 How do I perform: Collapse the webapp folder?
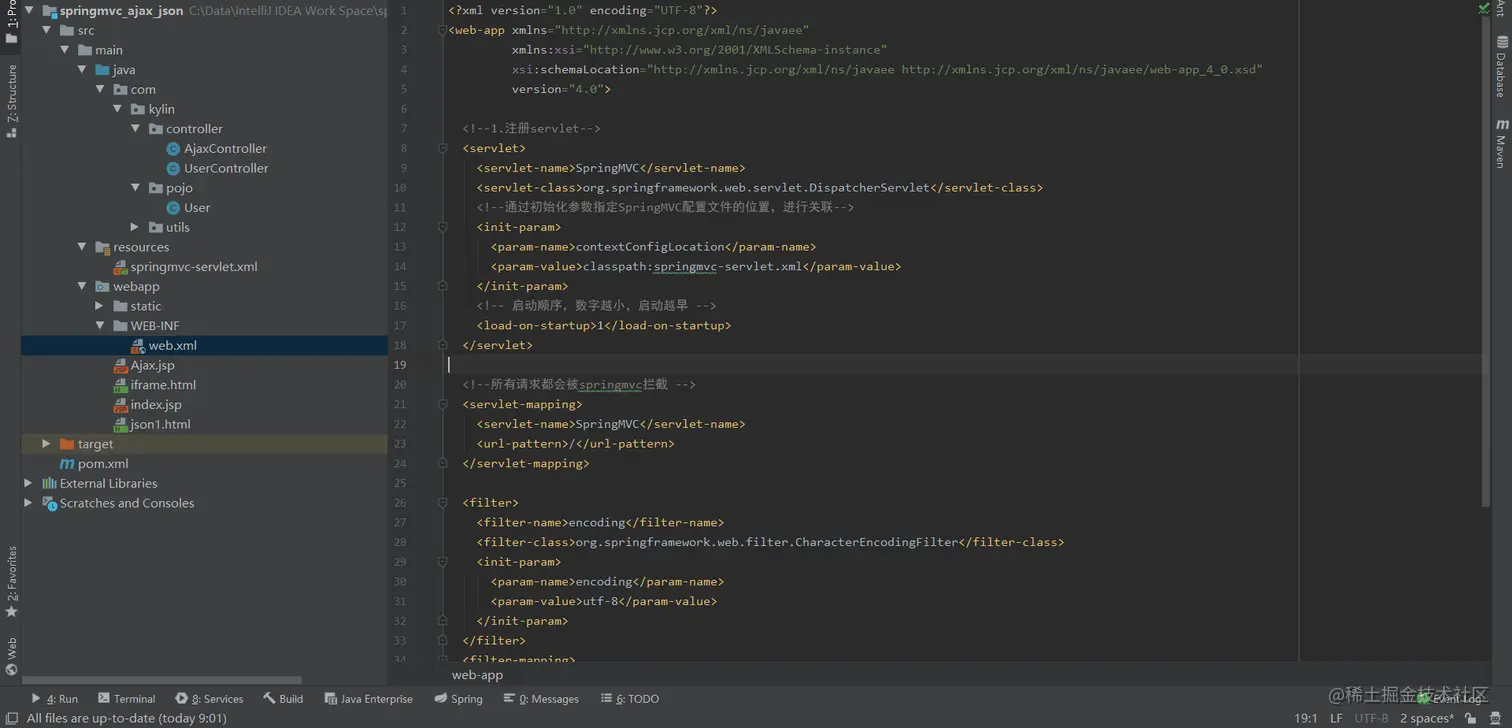tap(82, 286)
